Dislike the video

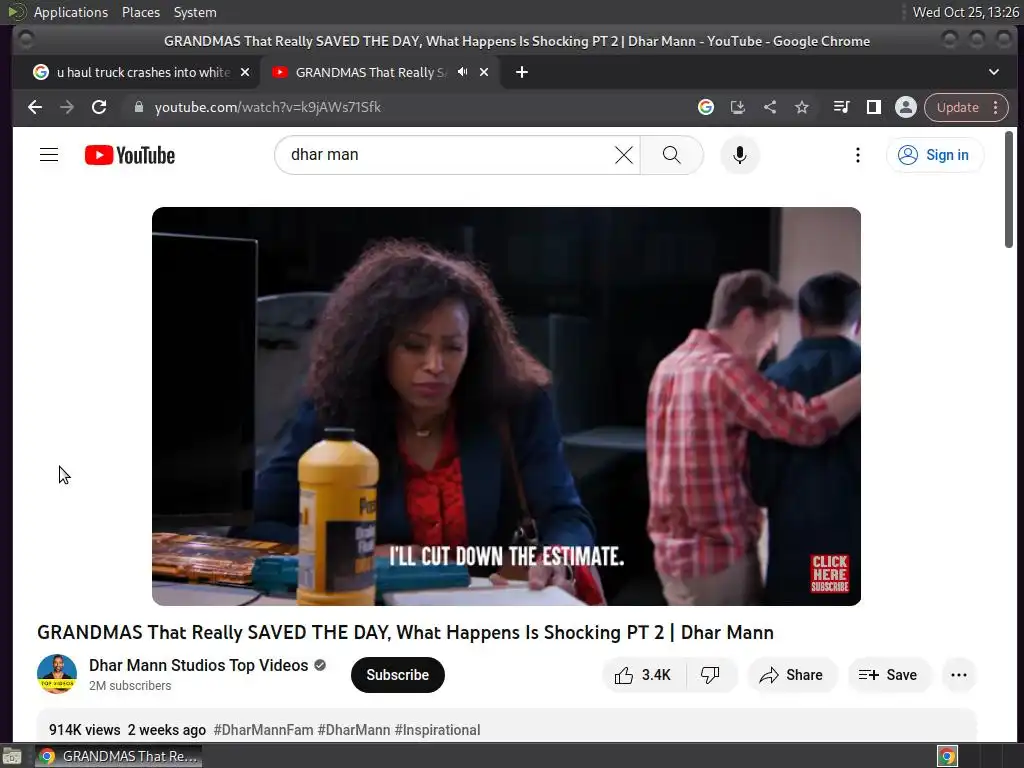(x=710, y=675)
